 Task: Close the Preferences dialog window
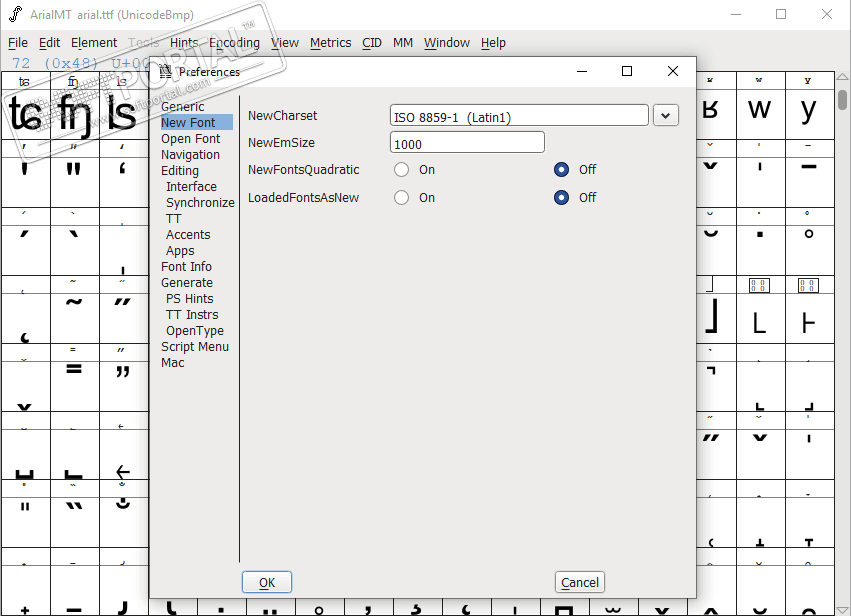point(672,71)
